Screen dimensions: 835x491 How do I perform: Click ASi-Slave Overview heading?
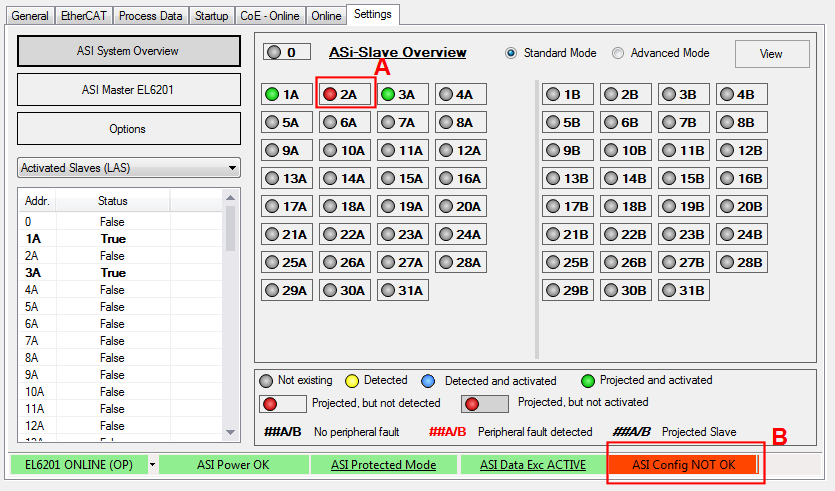click(397, 52)
